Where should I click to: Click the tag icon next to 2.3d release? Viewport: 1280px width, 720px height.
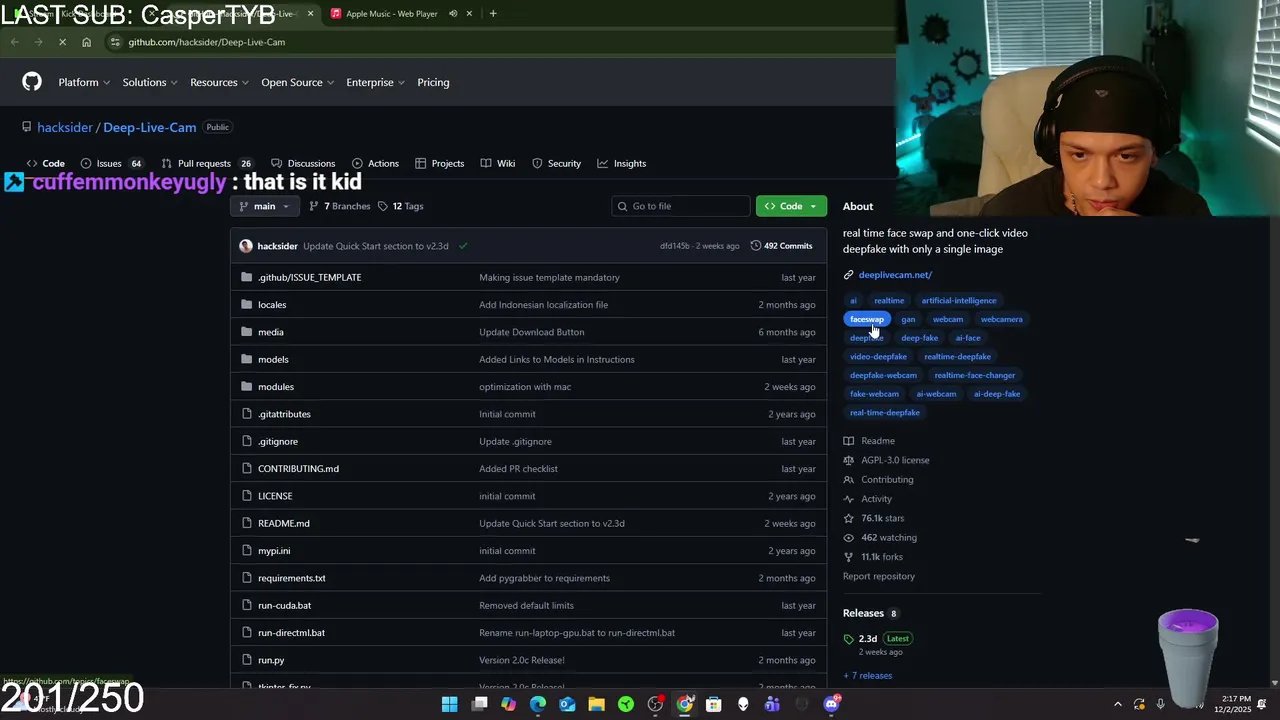coord(849,639)
